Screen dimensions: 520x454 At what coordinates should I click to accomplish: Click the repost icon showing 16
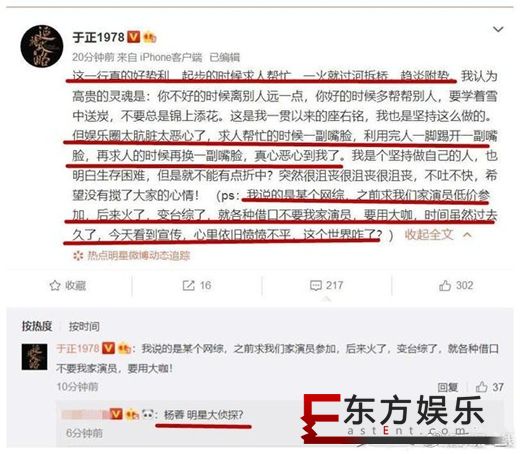(188, 285)
